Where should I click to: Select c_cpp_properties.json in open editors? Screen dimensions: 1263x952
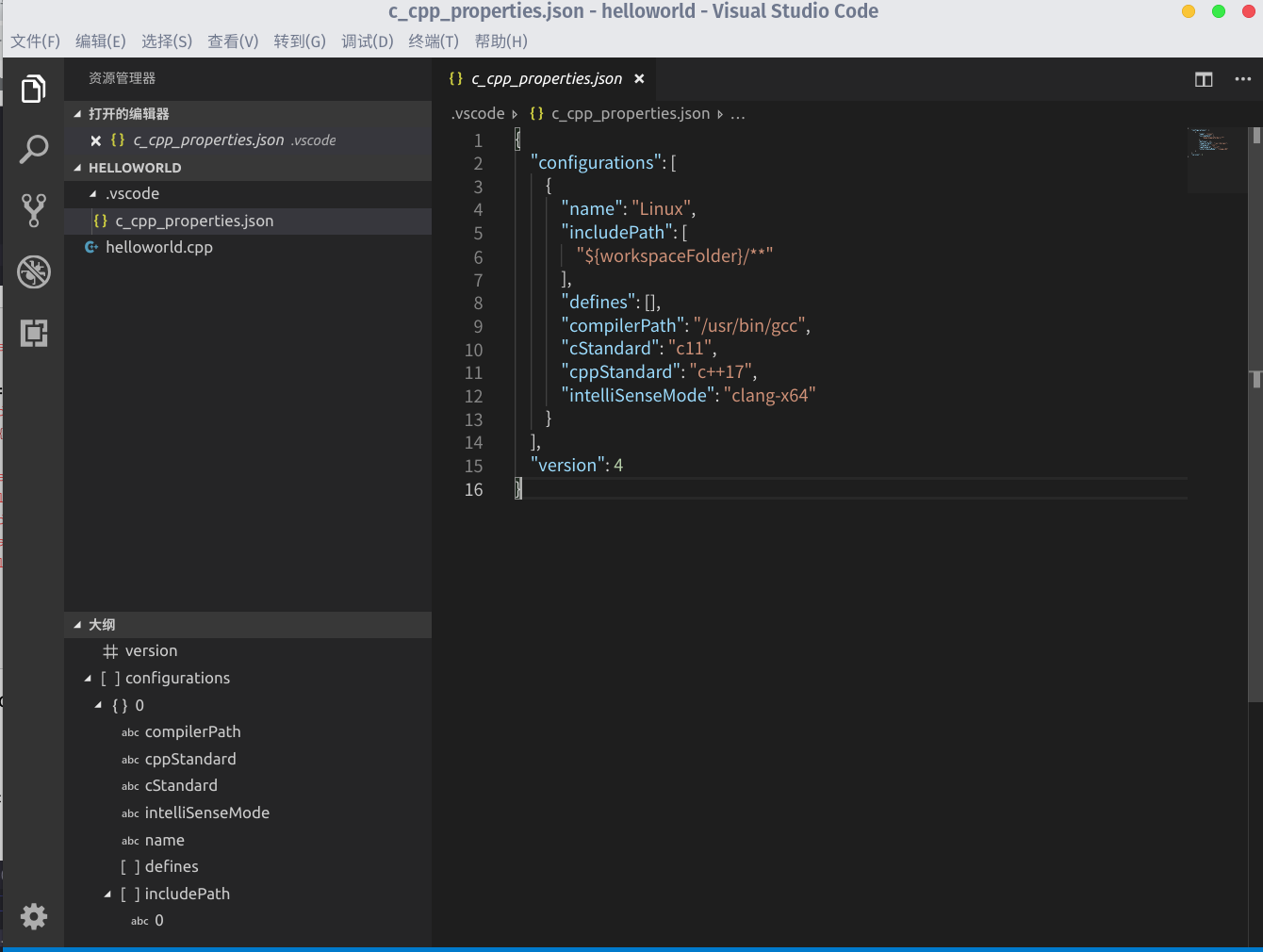248,140
